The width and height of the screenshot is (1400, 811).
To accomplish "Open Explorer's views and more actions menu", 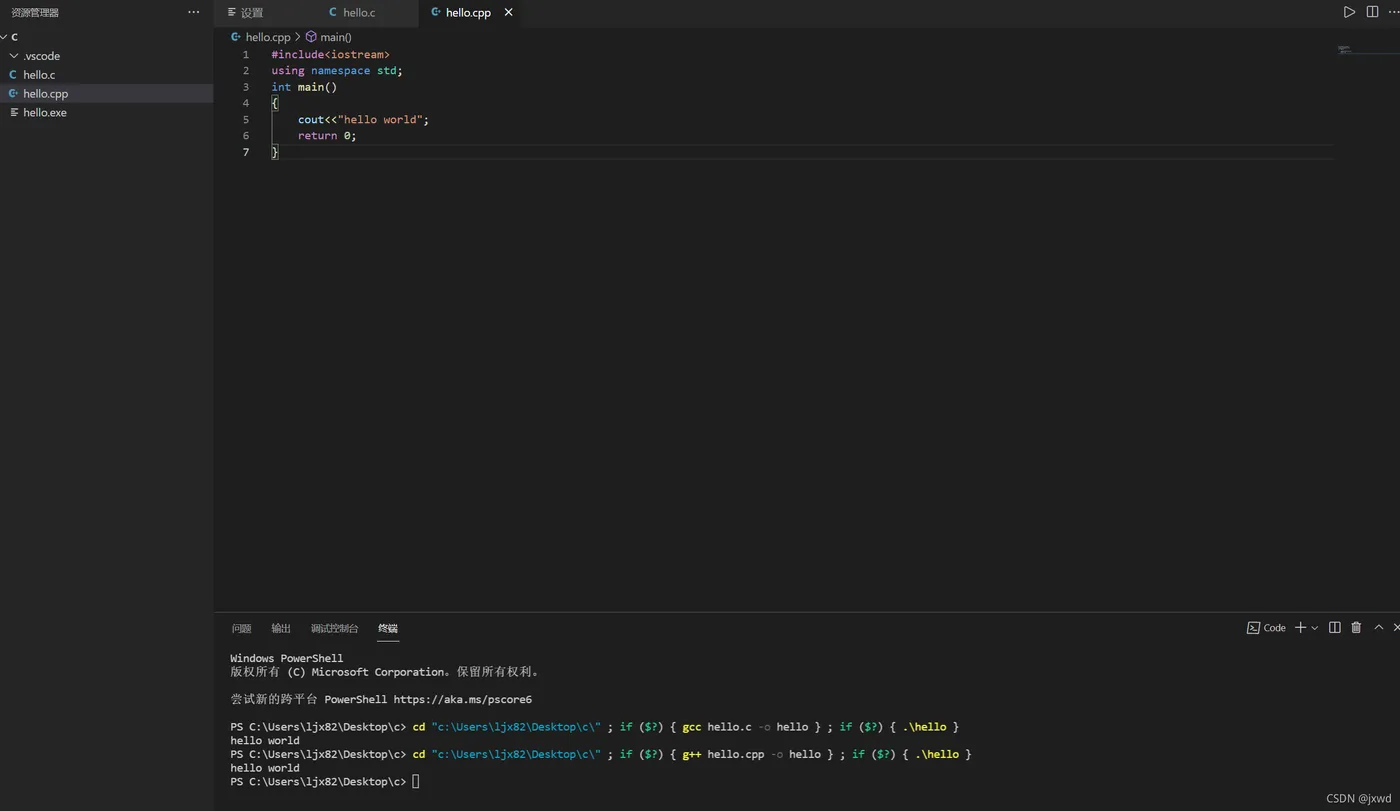I will tap(194, 12).
